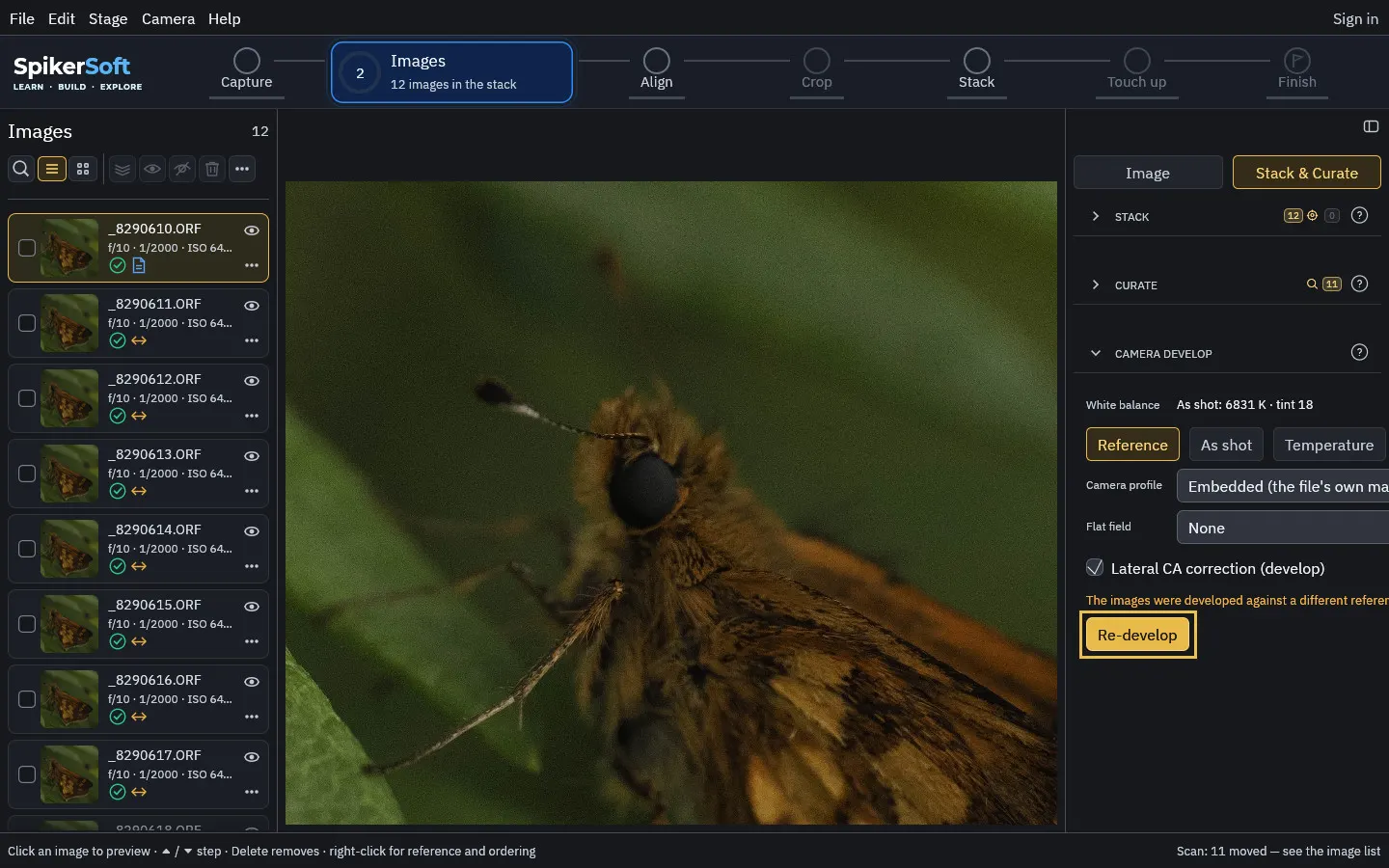Click the hide-images crossed-eye toolbar icon
Viewport: 1389px width, 868px height.
[182, 169]
